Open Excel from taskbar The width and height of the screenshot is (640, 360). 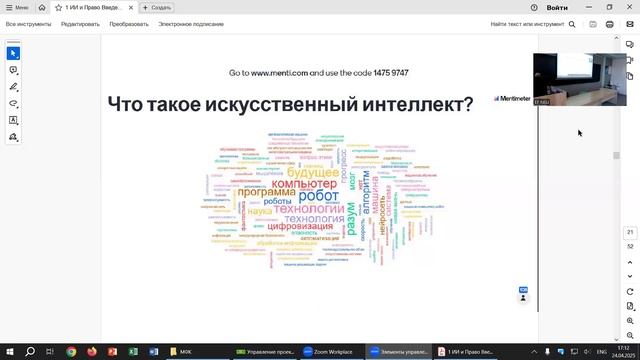(x=133, y=351)
